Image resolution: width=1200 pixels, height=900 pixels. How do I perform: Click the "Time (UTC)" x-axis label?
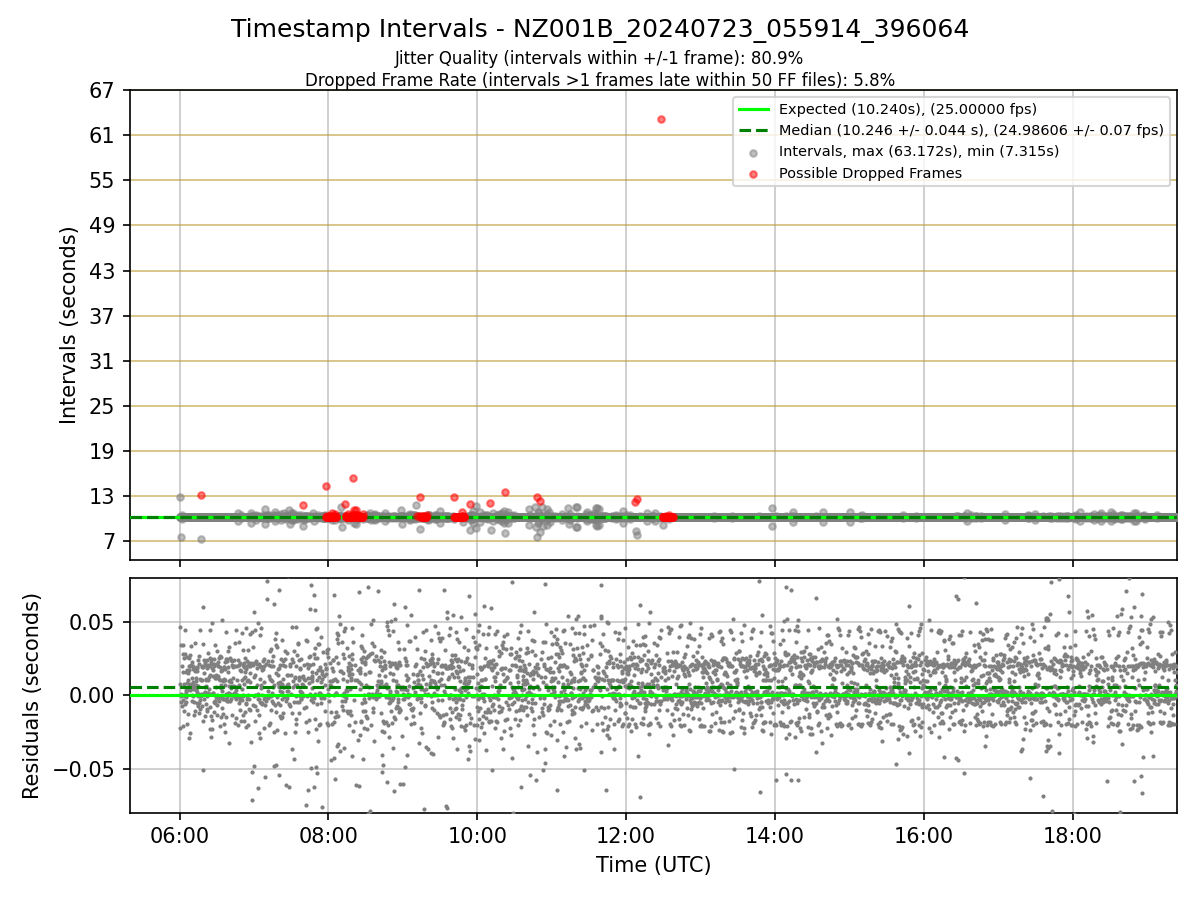[x=653, y=865]
